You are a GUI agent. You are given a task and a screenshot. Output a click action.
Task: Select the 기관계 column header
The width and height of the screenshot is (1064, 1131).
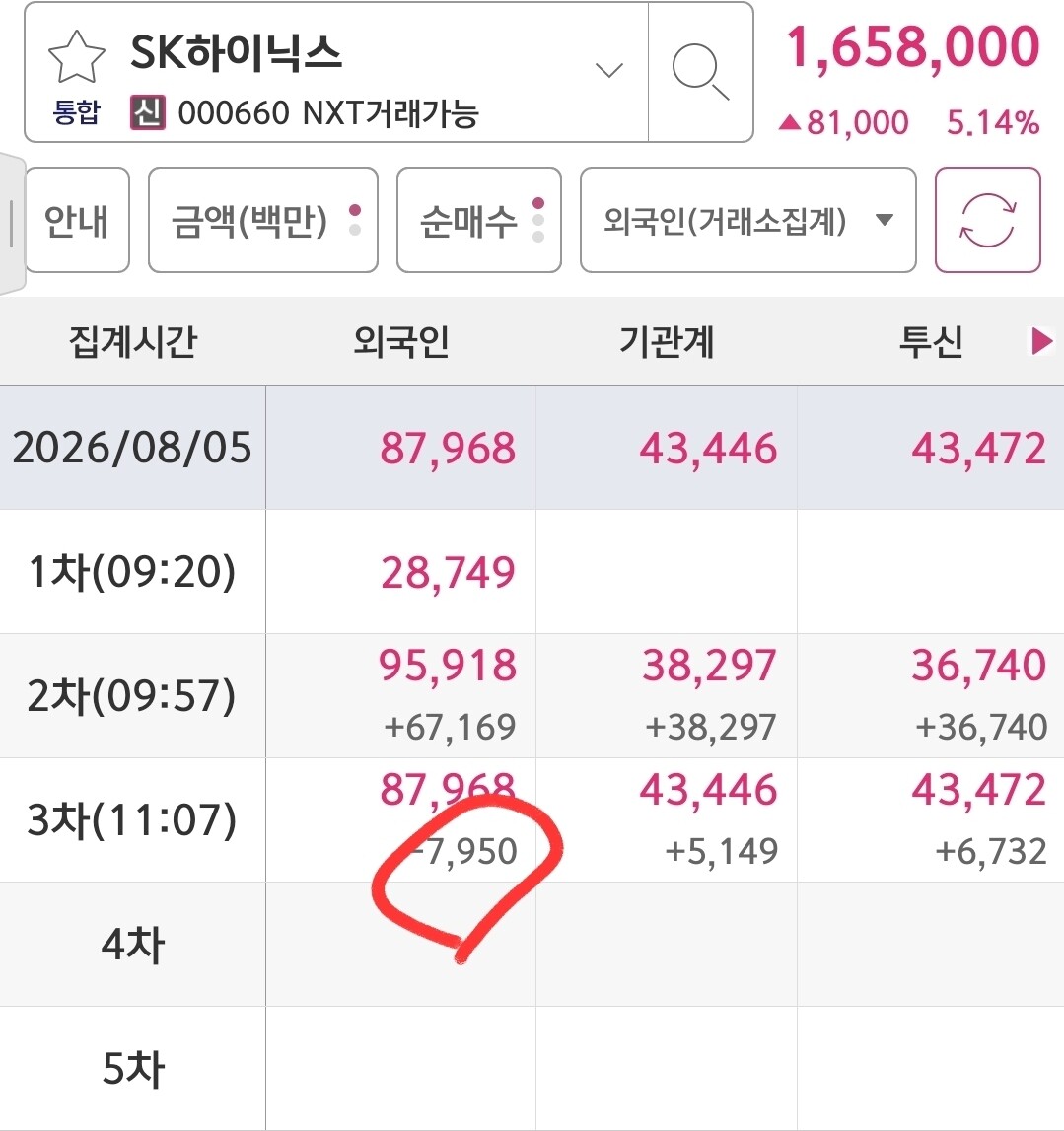pos(667,341)
